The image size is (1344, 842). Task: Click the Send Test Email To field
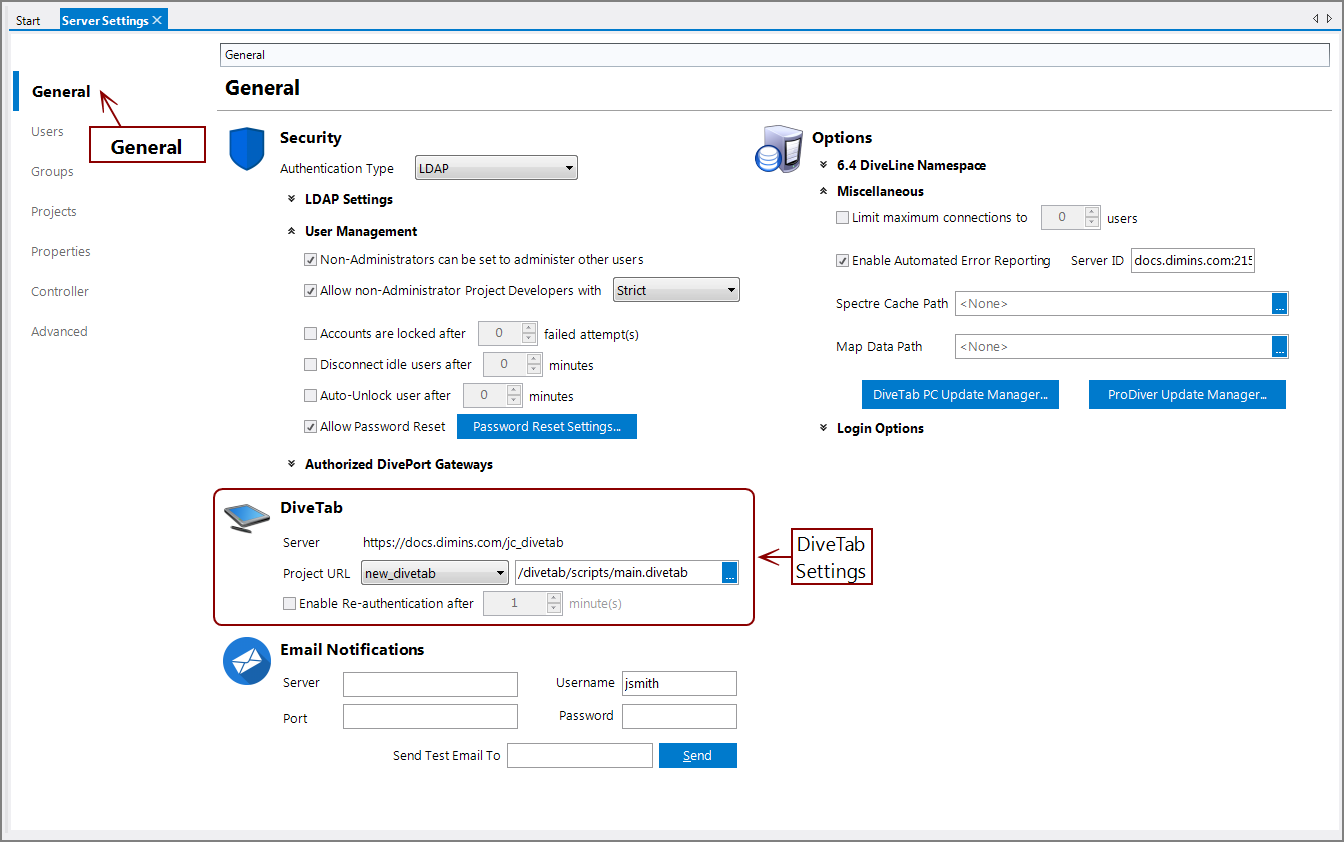579,756
